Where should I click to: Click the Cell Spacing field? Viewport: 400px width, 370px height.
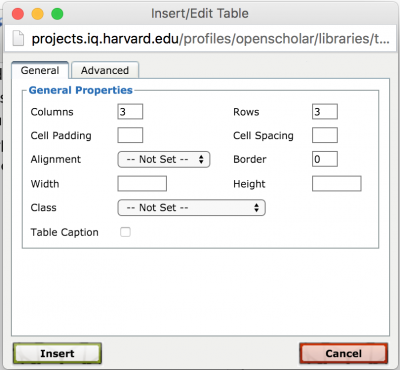coord(325,135)
